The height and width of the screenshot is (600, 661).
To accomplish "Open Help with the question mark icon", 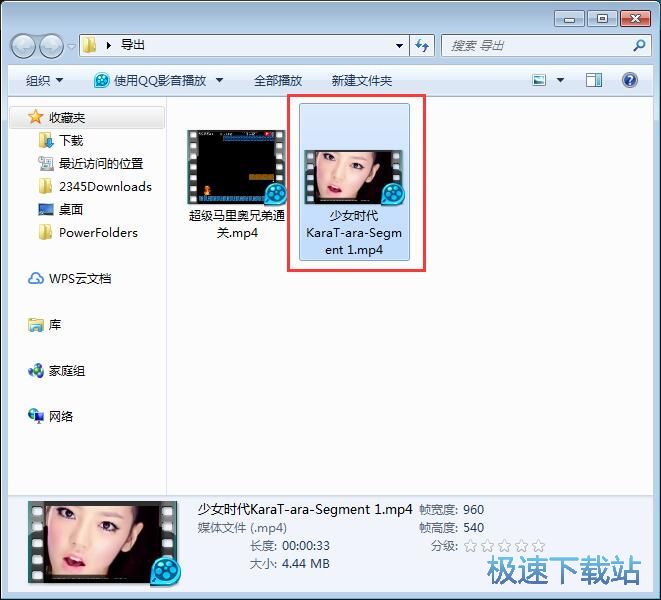I will pos(630,80).
